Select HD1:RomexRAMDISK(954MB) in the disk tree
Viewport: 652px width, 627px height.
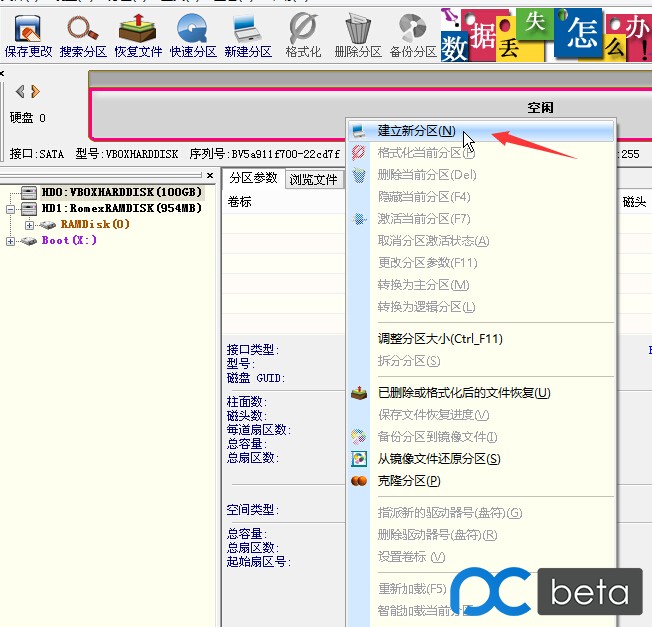click(121, 208)
